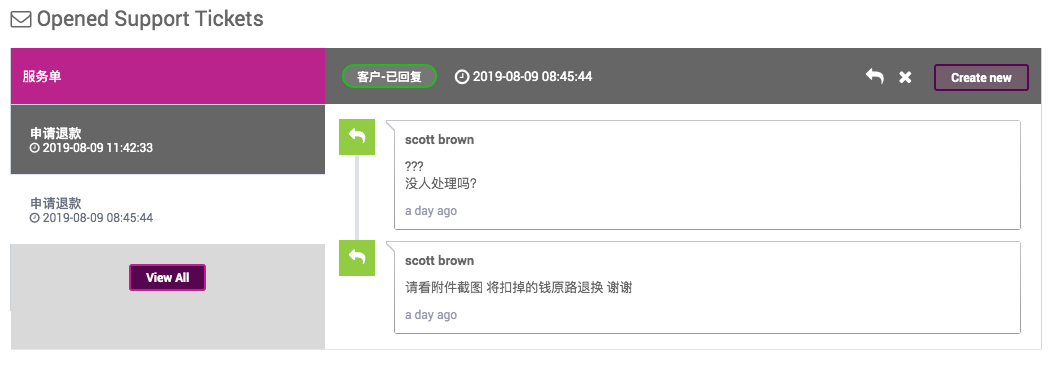Open the View All tickets button
The height and width of the screenshot is (379, 1054).
(167, 278)
